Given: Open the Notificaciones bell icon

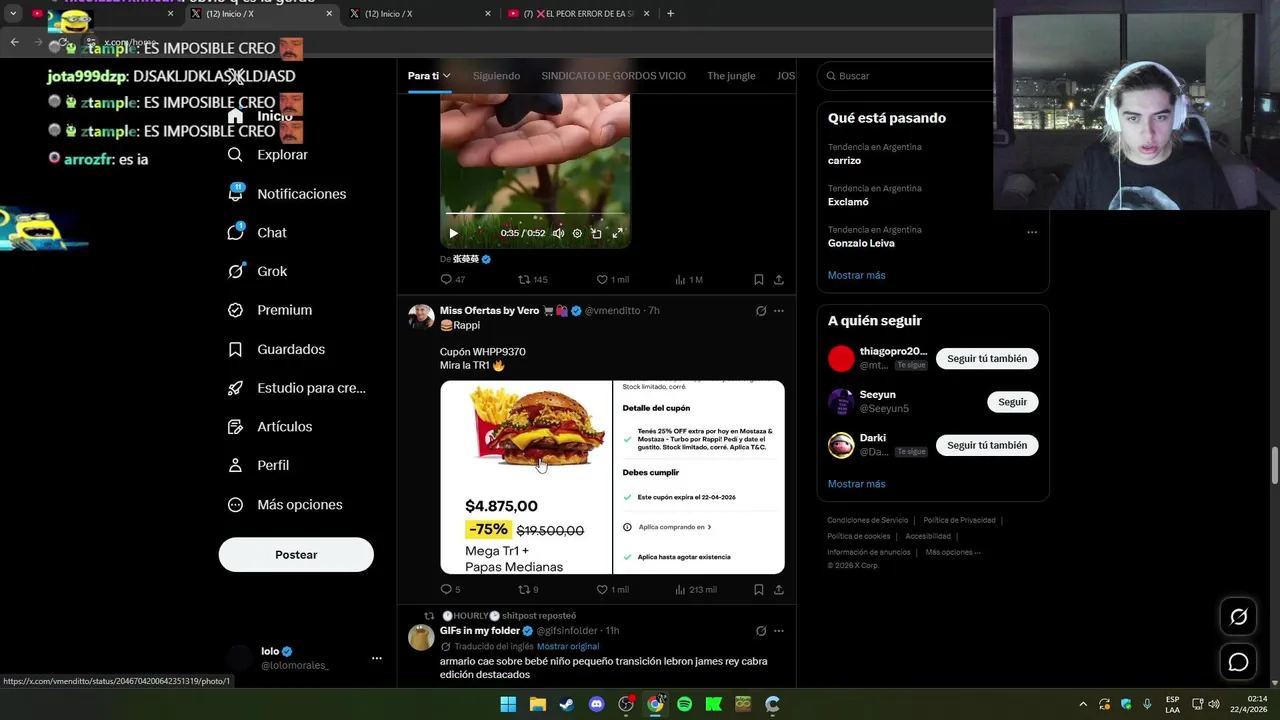Looking at the screenshot, I should pos(236,193).
